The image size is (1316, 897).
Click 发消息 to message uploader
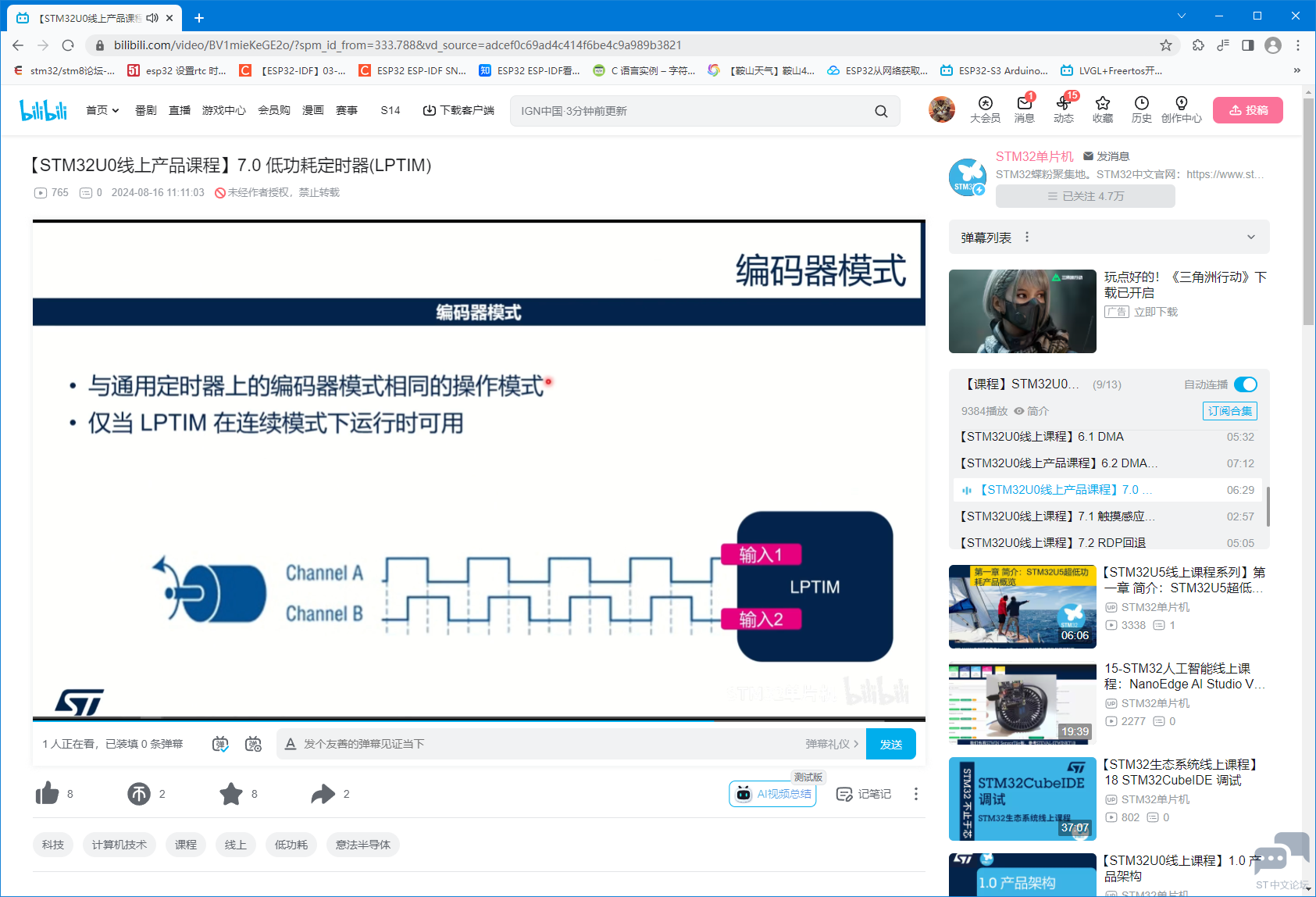tap(1106, 156)
